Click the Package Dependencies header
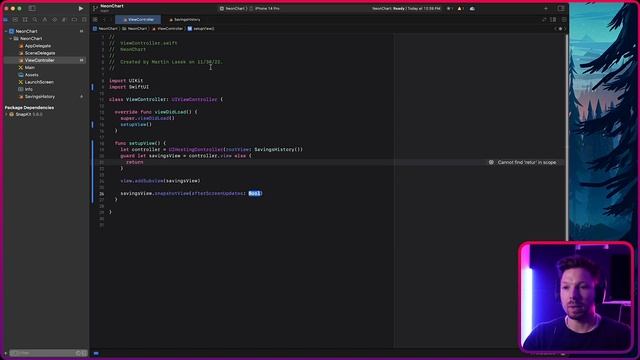The image size is (640, 360). (x=29, y=108)
